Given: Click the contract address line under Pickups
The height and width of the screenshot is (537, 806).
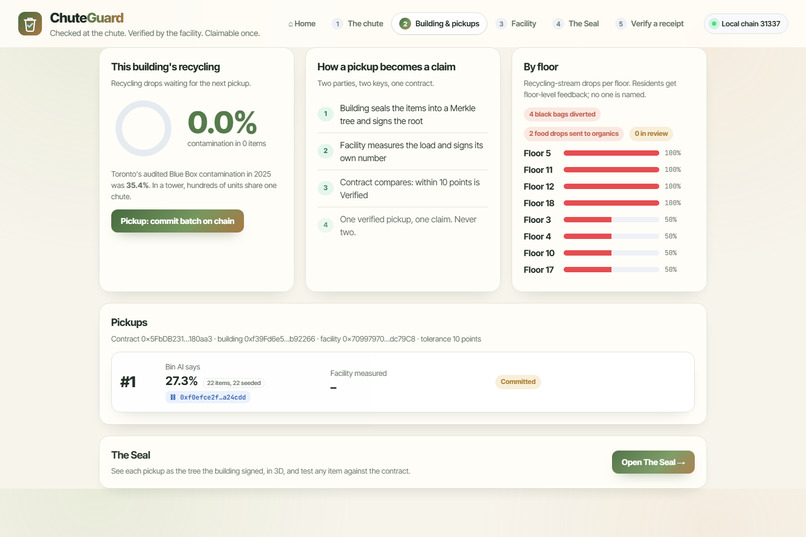Looking at the screenshot, I should click(x=296, y=339).
